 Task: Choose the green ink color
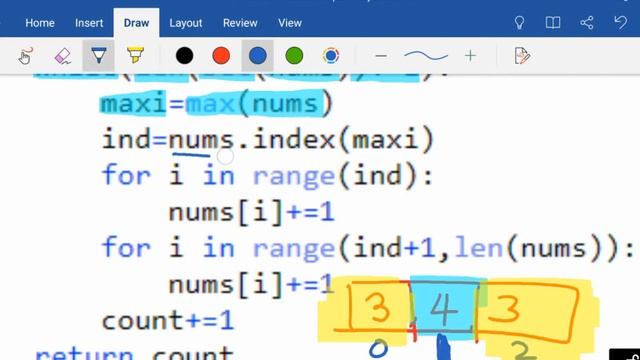click(294, 56)
